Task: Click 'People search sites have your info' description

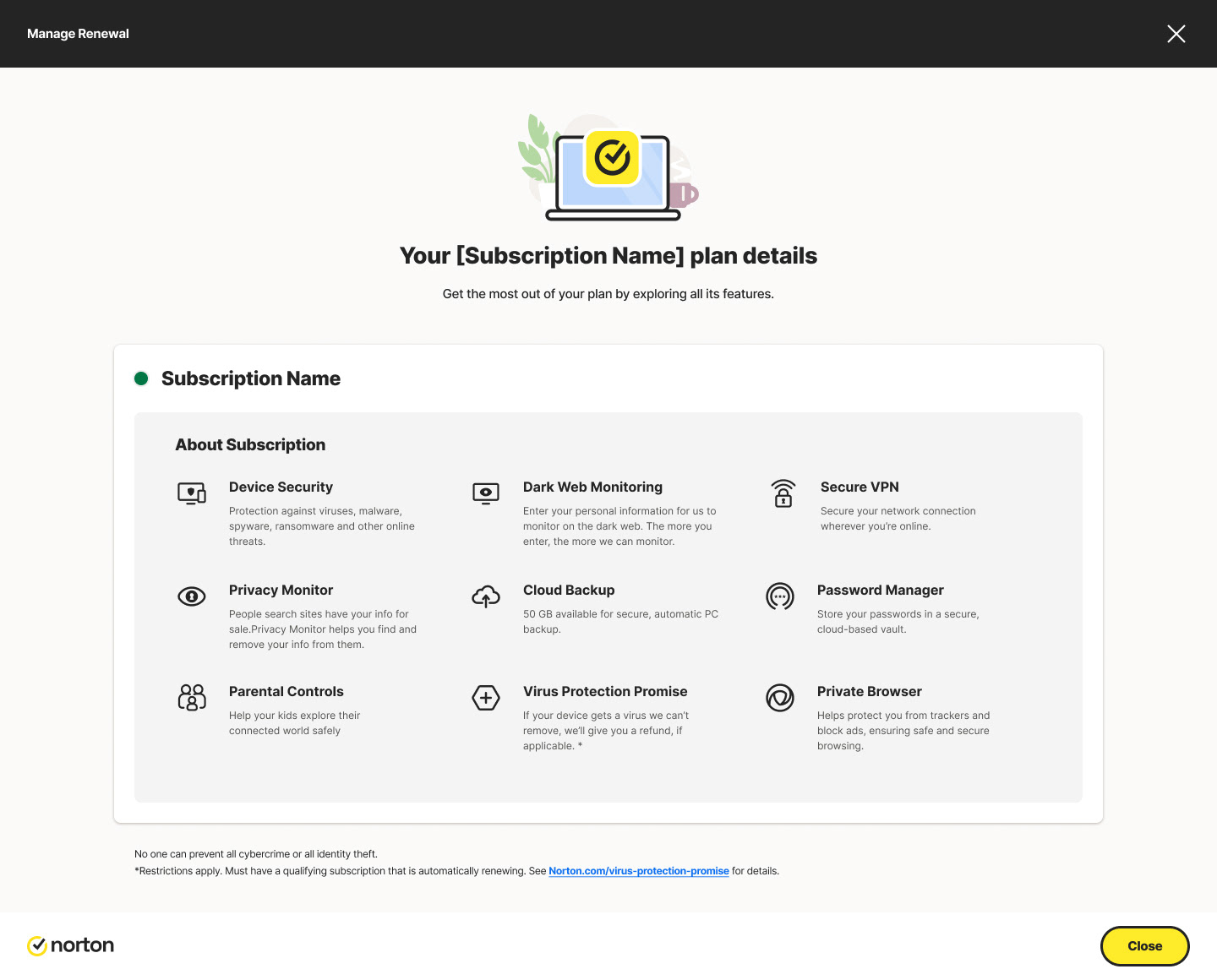Action: [x=323, y=629]
